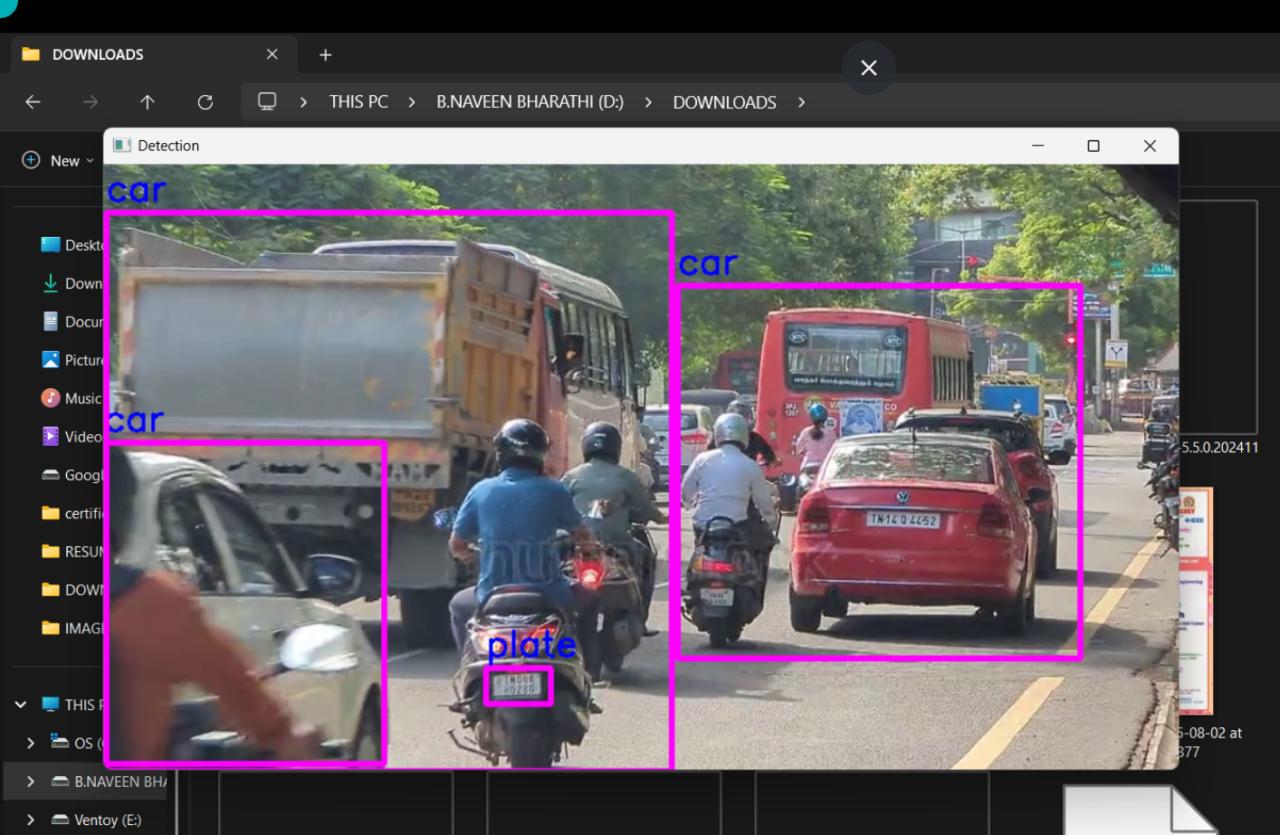This screenshot has width=1280, height=835.
Task: Expand the OS (C:) drive node
Action: pyautogui.click(x=30, y=743)
